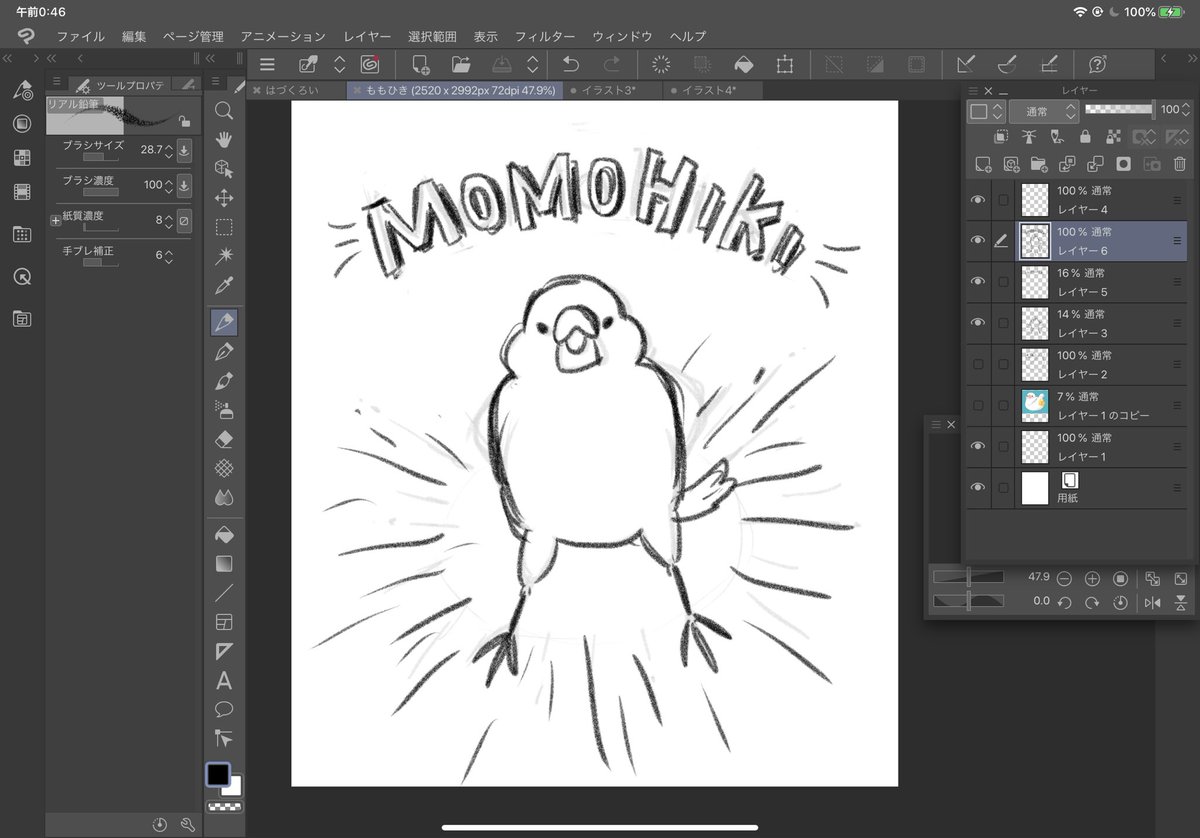Select the Eraser tool
The image size is (1200, 838).
point(224,439)
